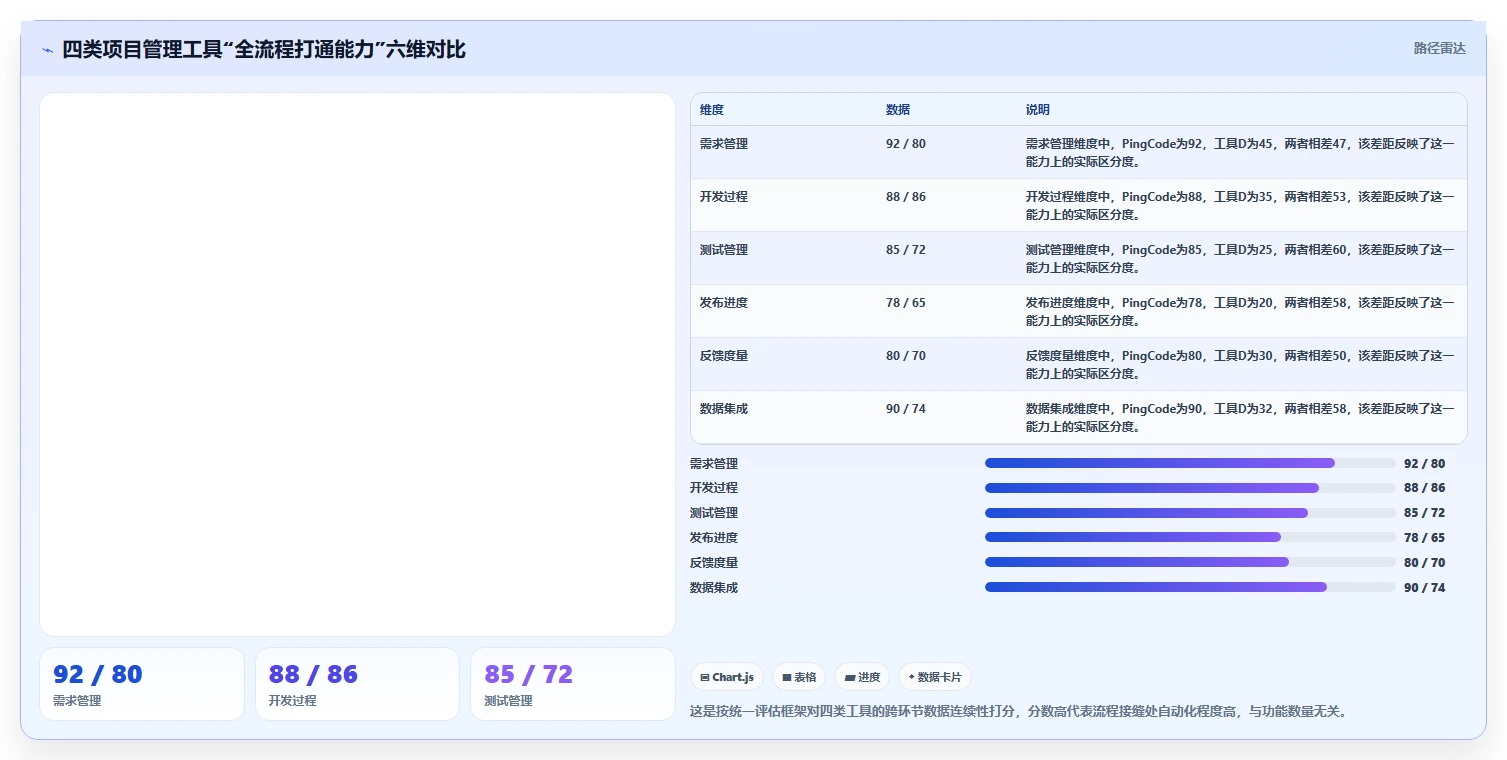
Task: Click the main title 四类项目管理工具 heading
Action: [264, 50]
